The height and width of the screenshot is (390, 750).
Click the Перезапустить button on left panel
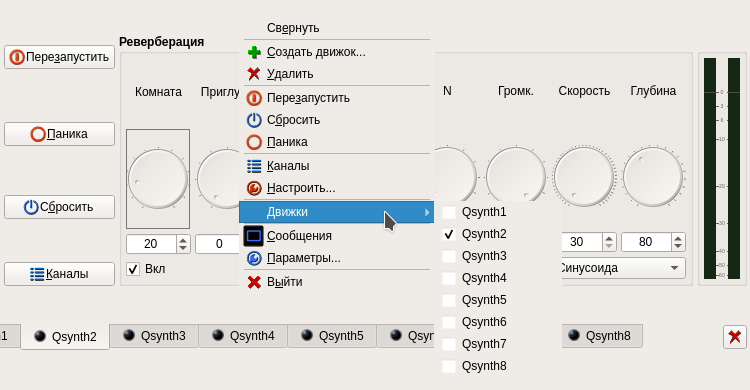click(x=59, y=57)
